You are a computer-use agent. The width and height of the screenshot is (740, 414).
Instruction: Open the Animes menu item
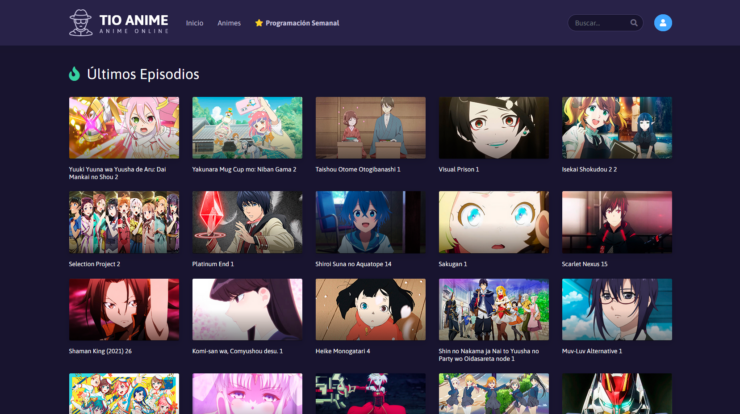pos(229,23)
